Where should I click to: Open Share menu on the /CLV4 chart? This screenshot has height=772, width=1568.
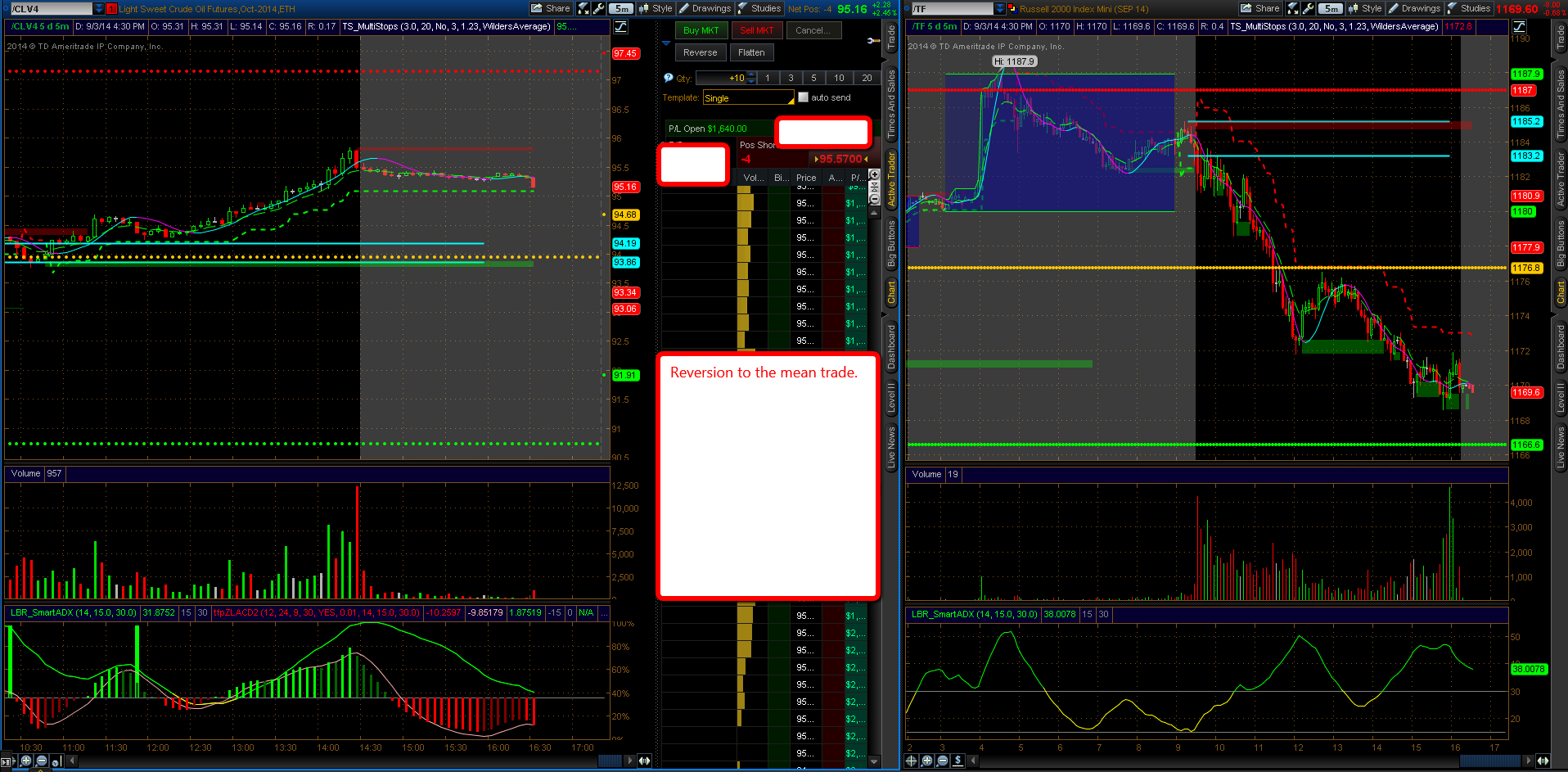(551, 8)
